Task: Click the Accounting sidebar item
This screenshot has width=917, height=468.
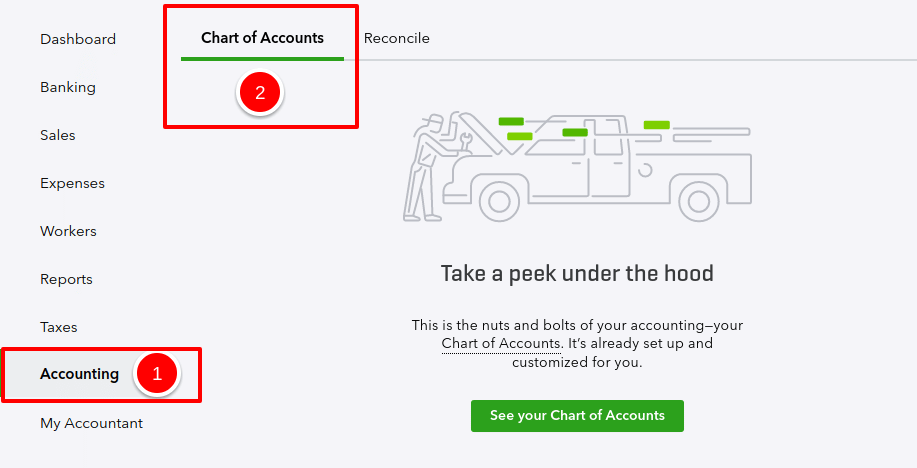Action: pos(79,374)
